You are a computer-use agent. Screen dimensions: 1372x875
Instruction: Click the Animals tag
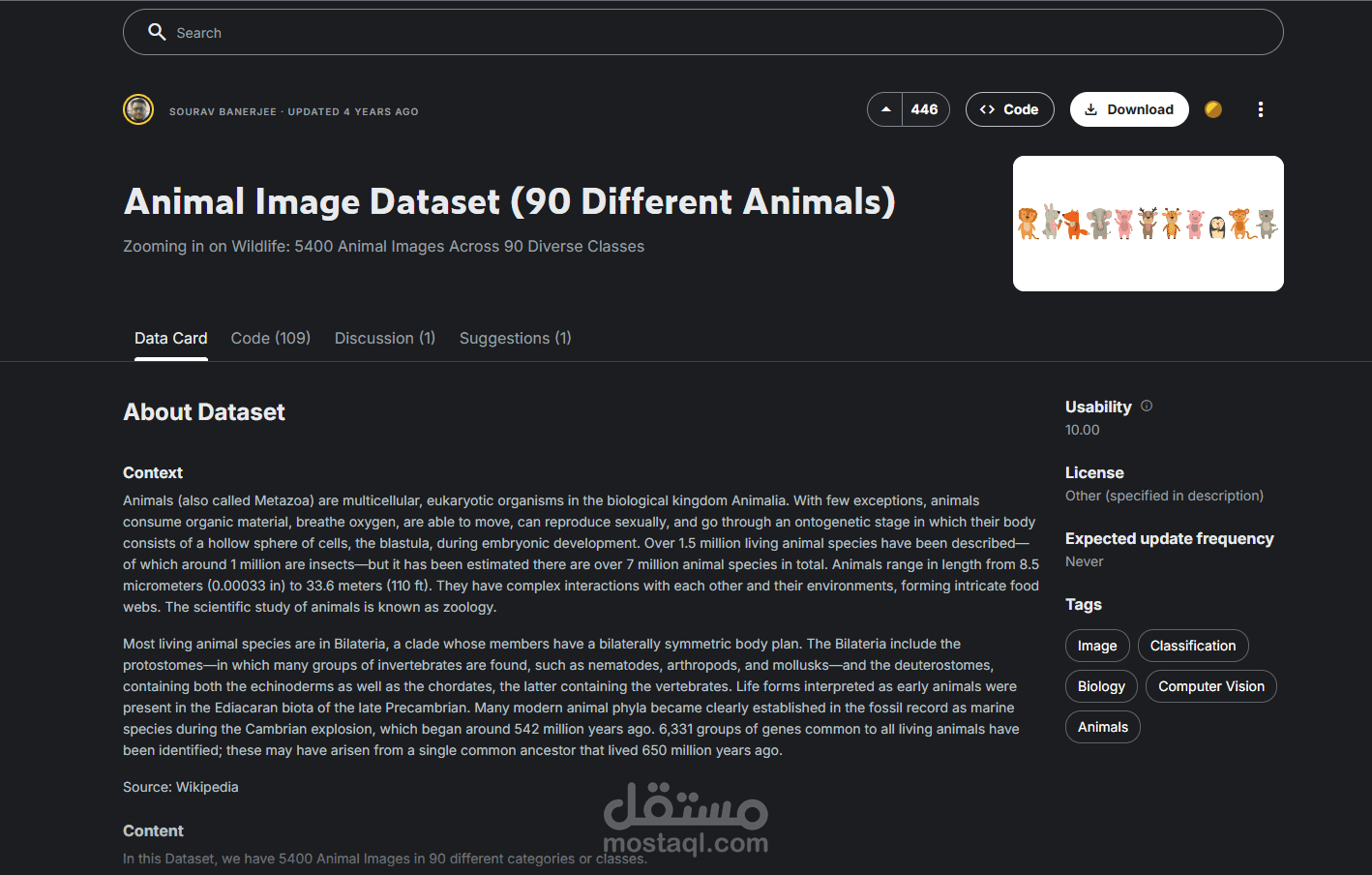1102,727
